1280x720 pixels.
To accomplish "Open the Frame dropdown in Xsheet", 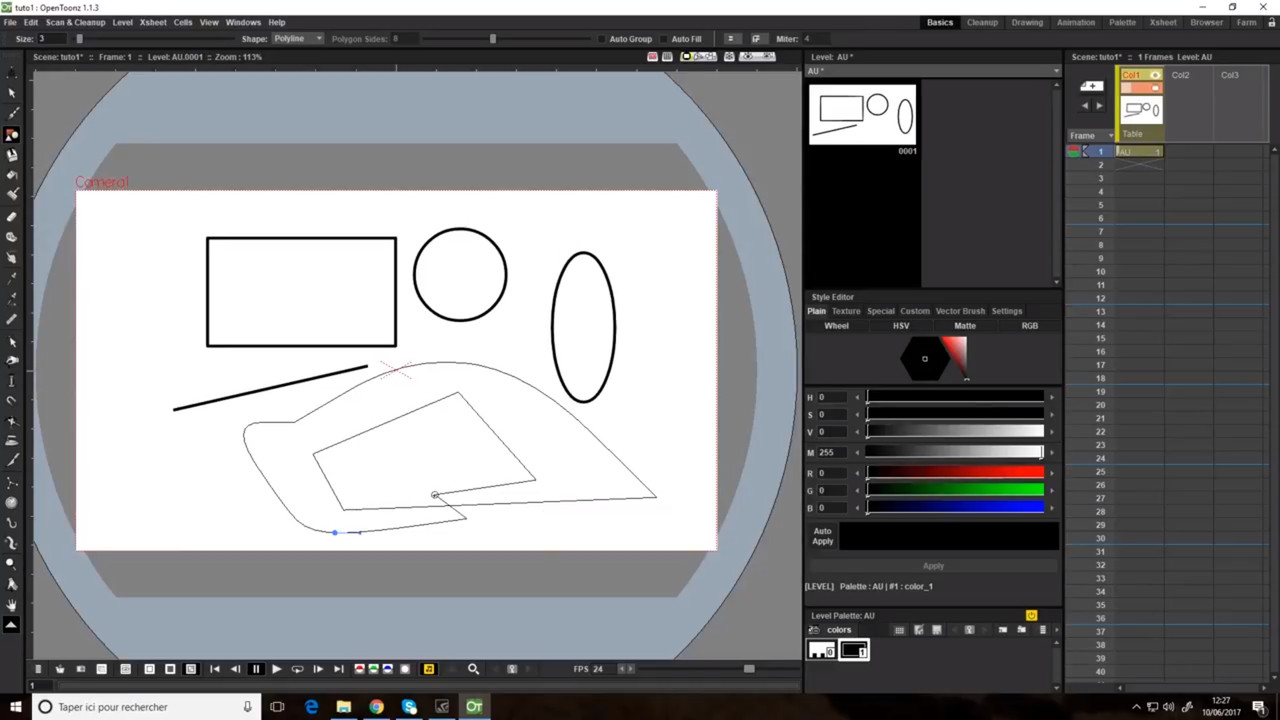I will click(x=1091, y=135).
